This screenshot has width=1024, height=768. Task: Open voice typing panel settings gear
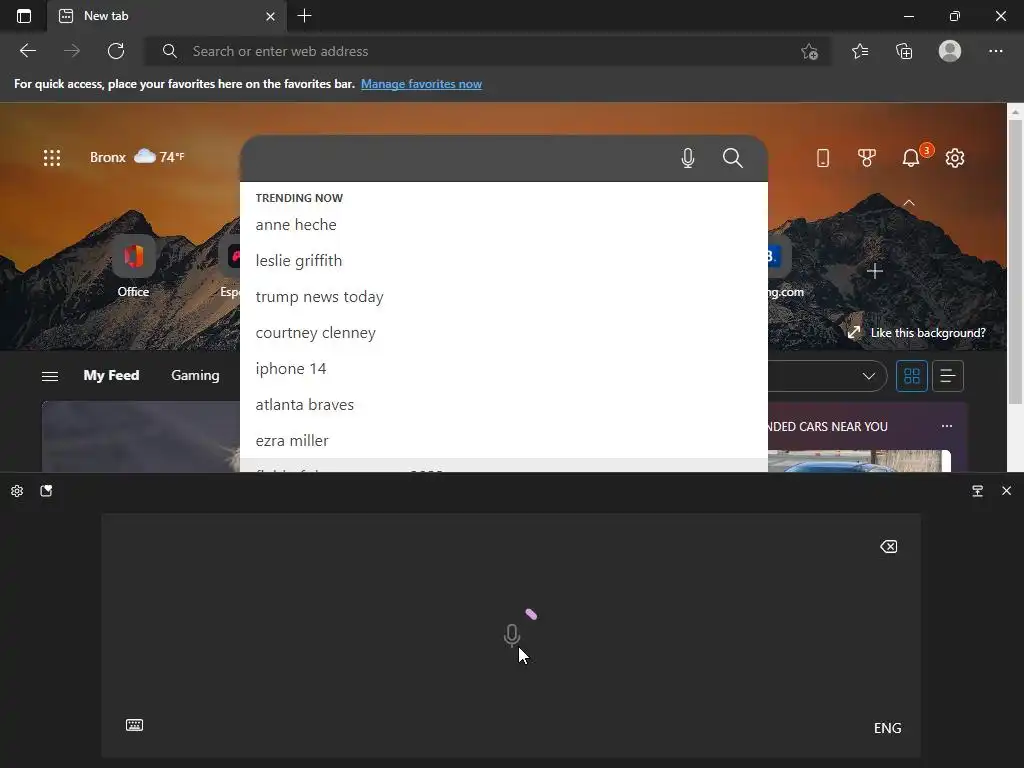(x=17, y=491)
